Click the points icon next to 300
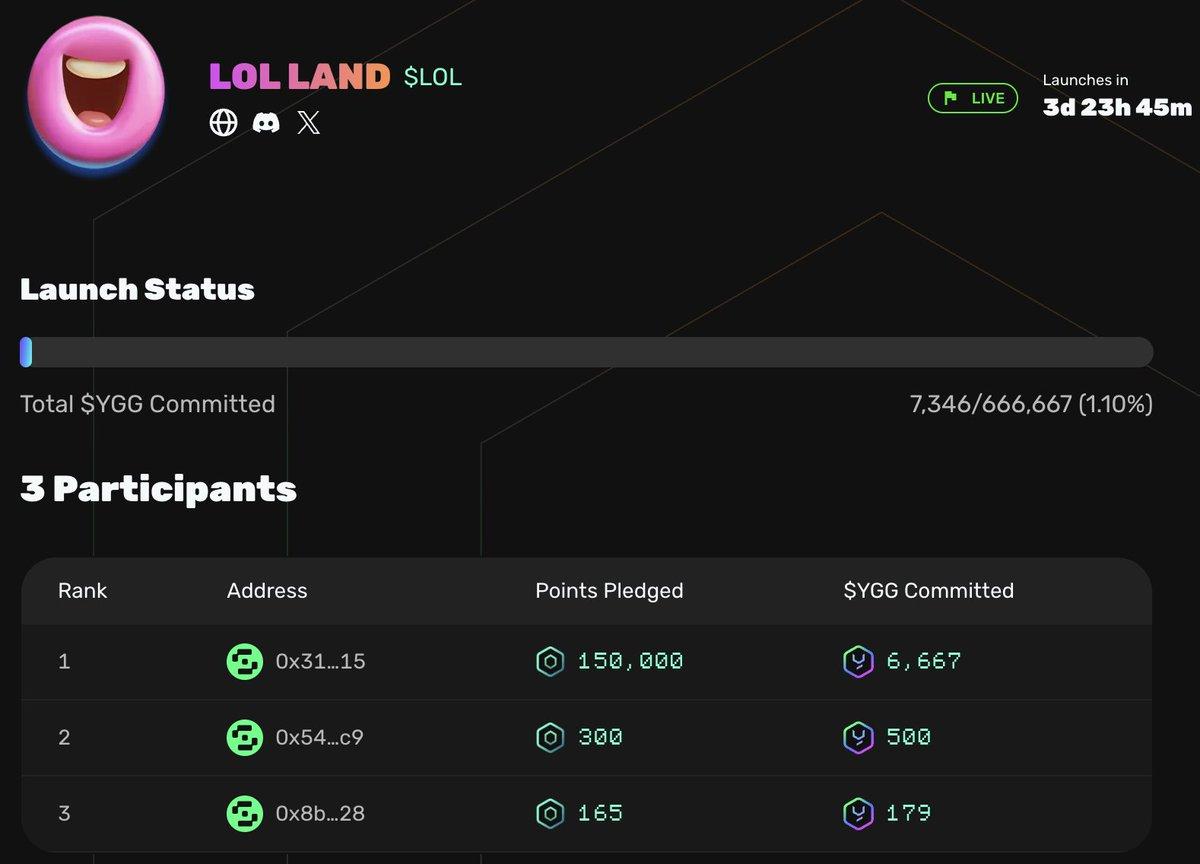 click(x=548, y=737)
